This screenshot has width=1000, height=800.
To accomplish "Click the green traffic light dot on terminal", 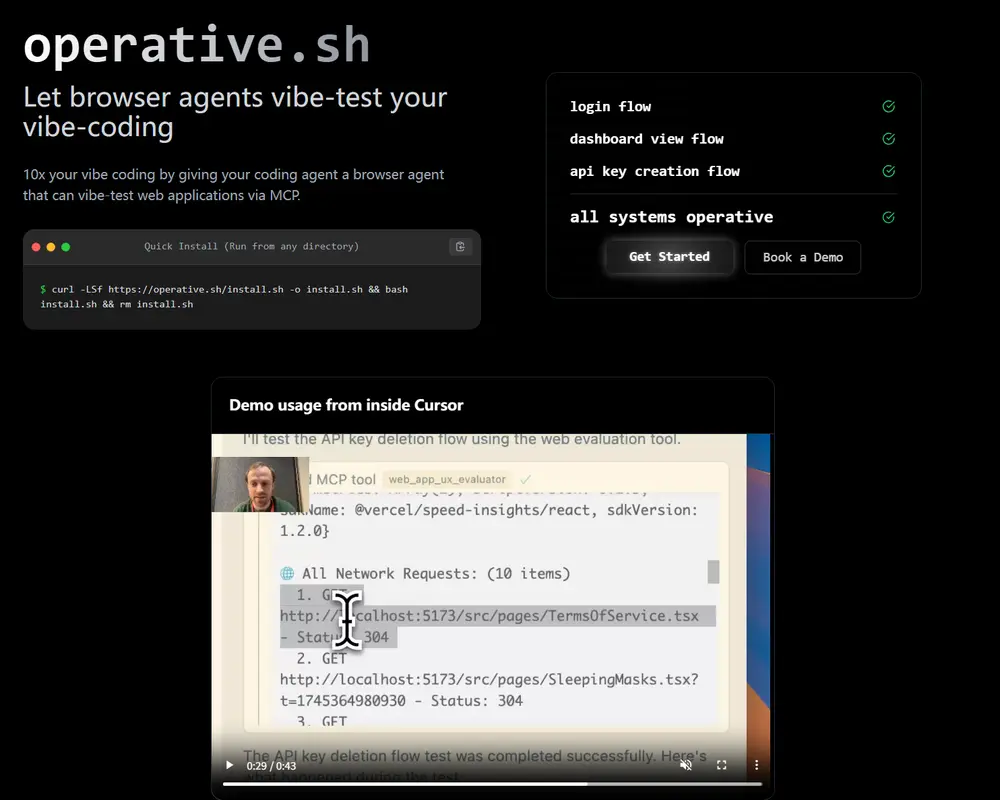I will tap(65, 246).
